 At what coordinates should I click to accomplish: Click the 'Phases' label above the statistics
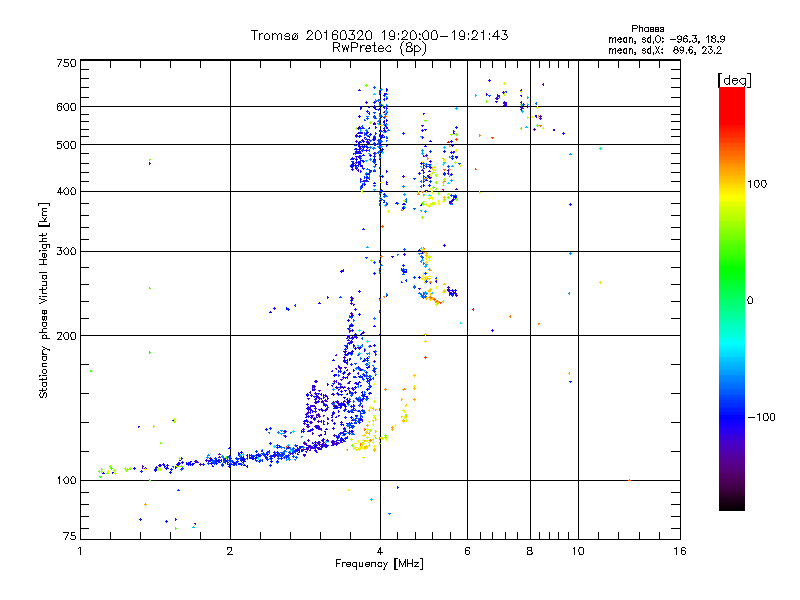tap(647, 29)
